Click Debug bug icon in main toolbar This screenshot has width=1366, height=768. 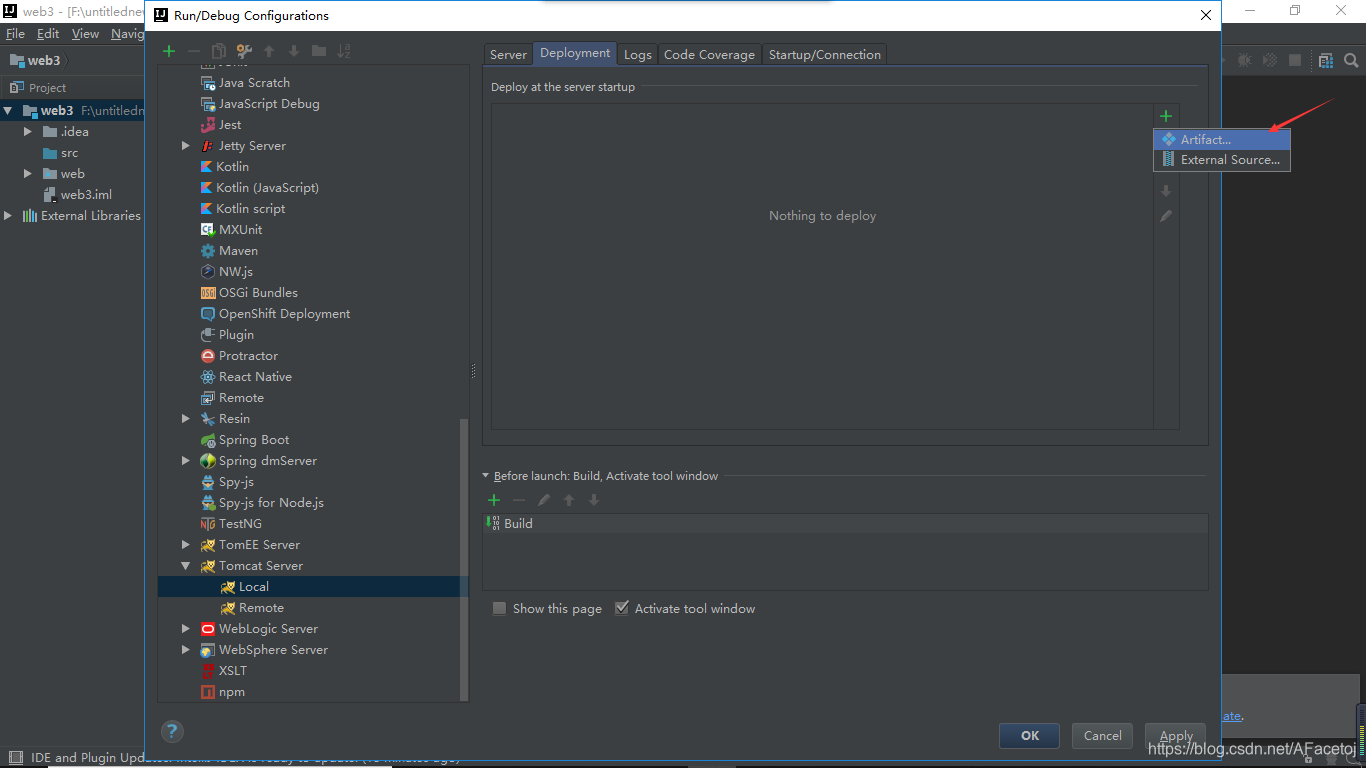[1245, 61]
